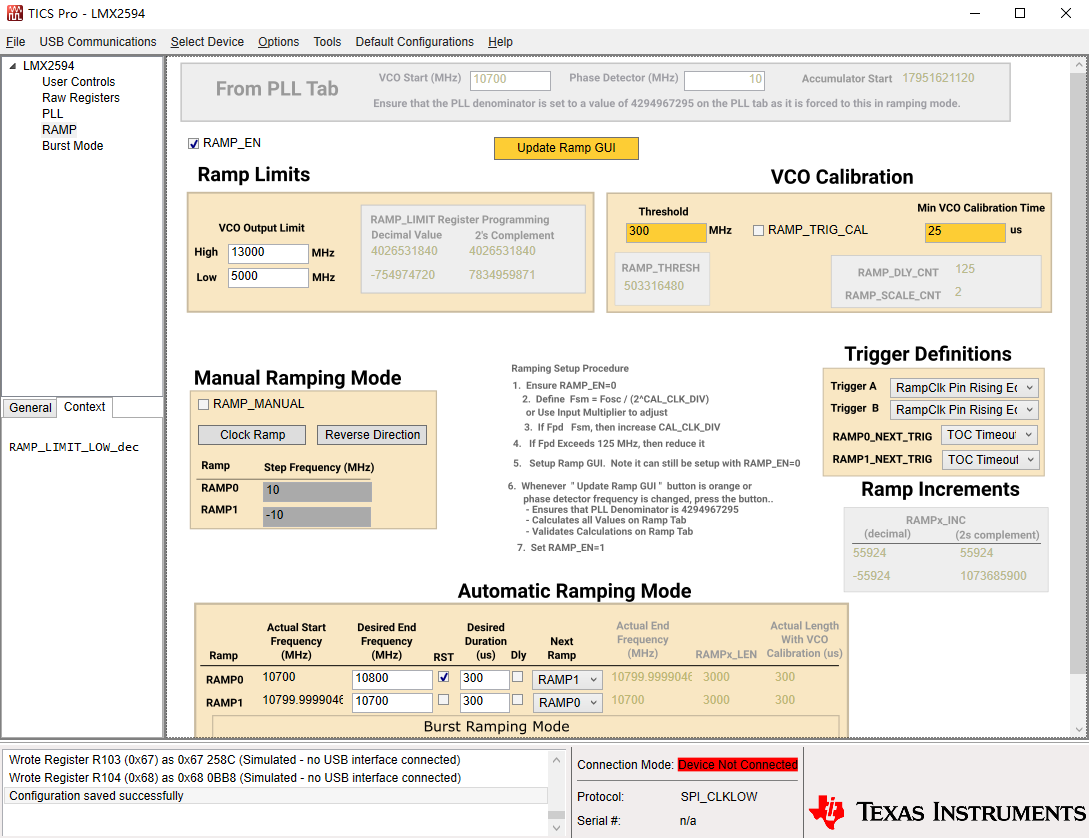Open the RAMP1_NEXT_TRIG dropdown
This screenshot has height=838, width=1089.
pos(990,460)
